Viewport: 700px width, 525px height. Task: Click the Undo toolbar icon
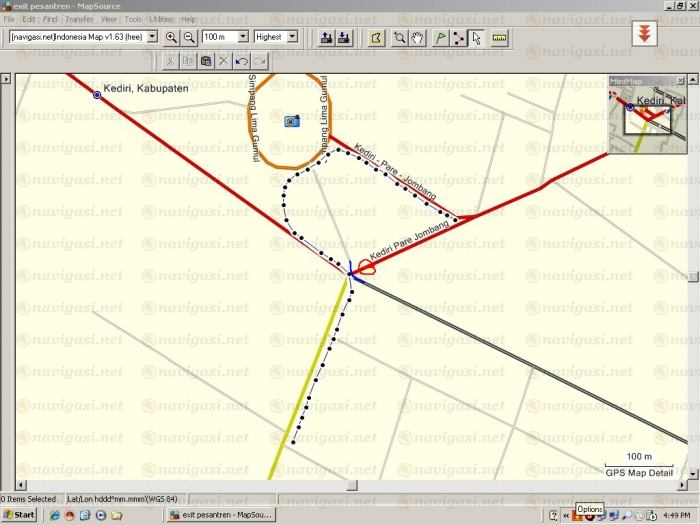click(x=241, y=61)
